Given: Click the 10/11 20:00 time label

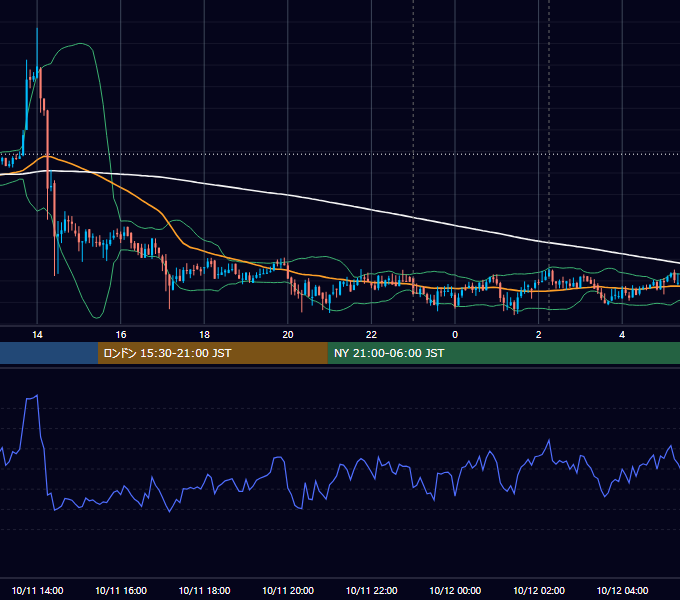Looking at the screenshot, I should [288, 590].
